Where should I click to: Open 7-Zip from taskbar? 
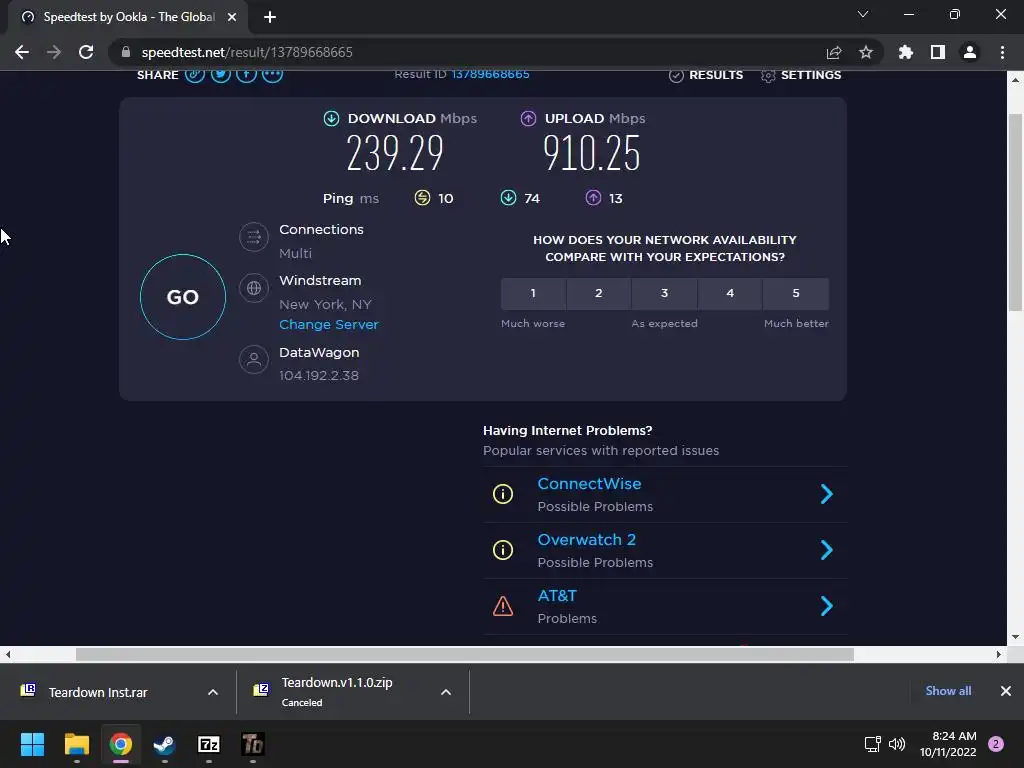click(x=208, y=744)
